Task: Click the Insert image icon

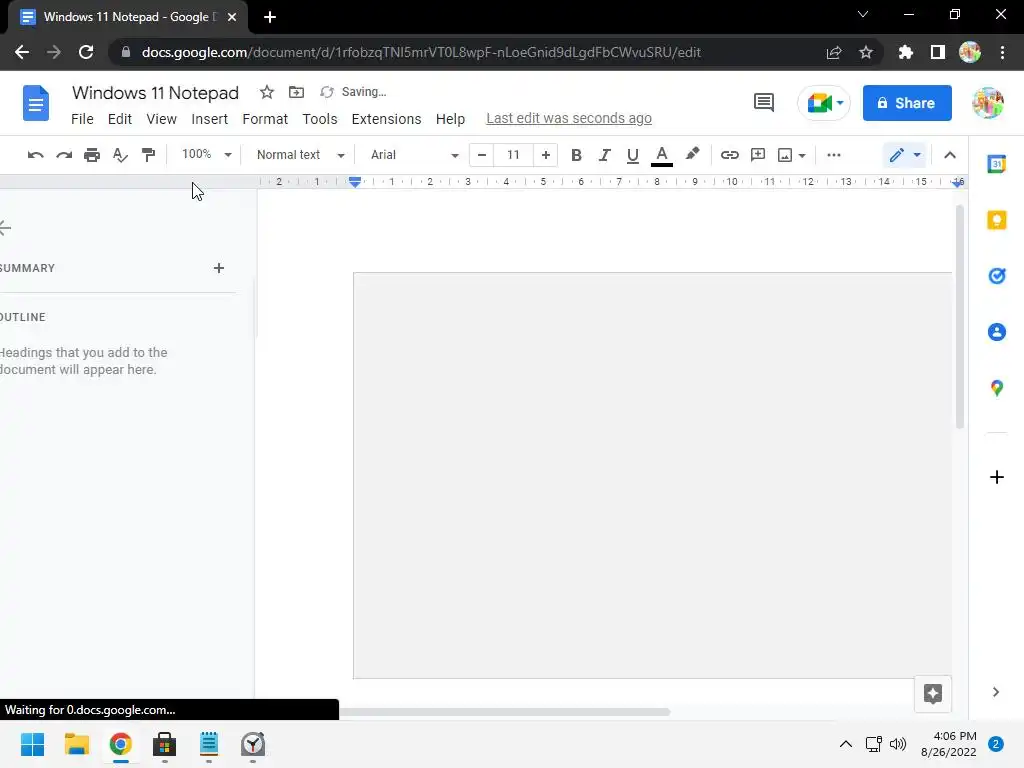Action: point(785,155)
